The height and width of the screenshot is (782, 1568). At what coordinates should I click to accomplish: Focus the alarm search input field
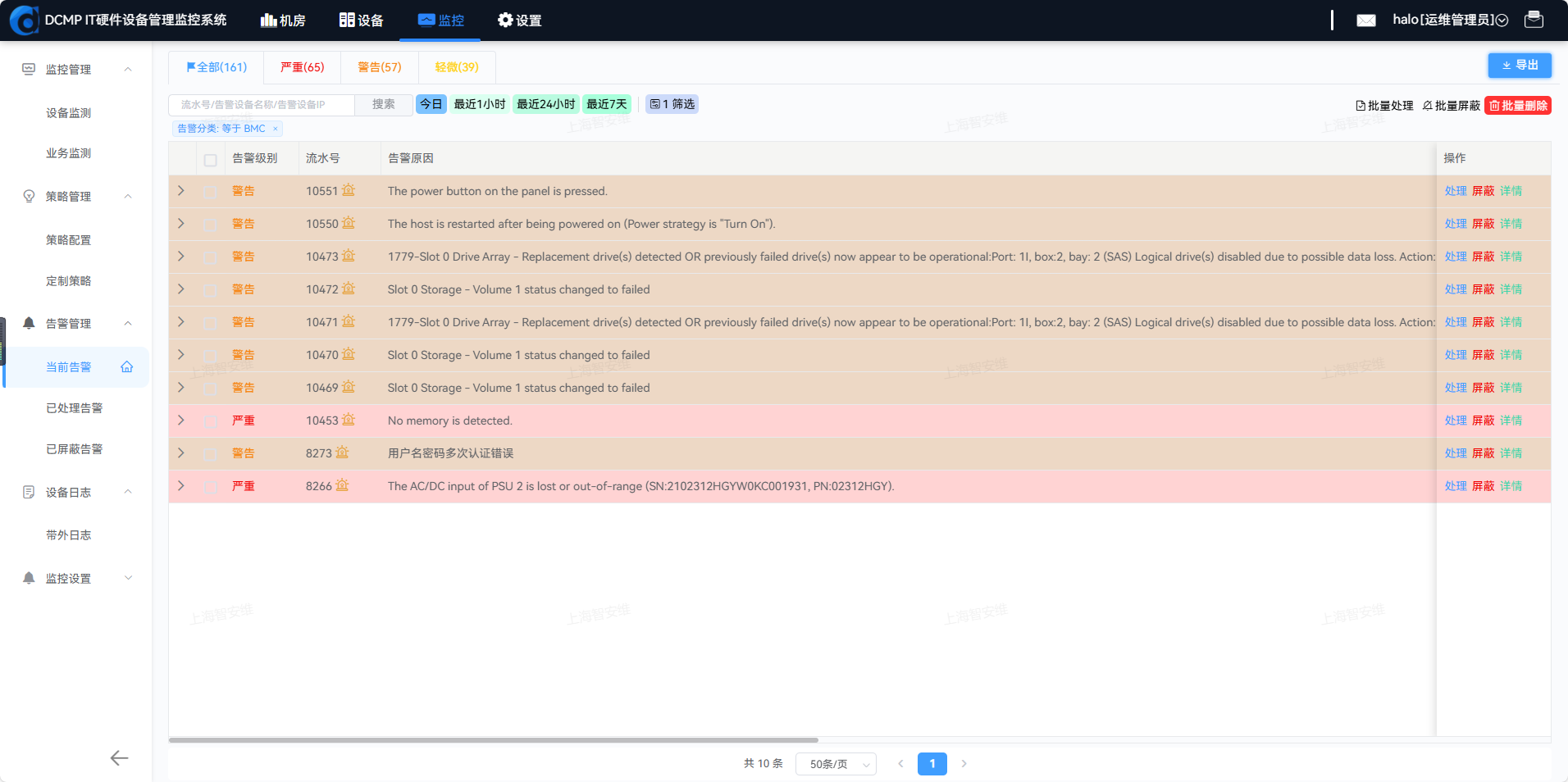point(262,105)
